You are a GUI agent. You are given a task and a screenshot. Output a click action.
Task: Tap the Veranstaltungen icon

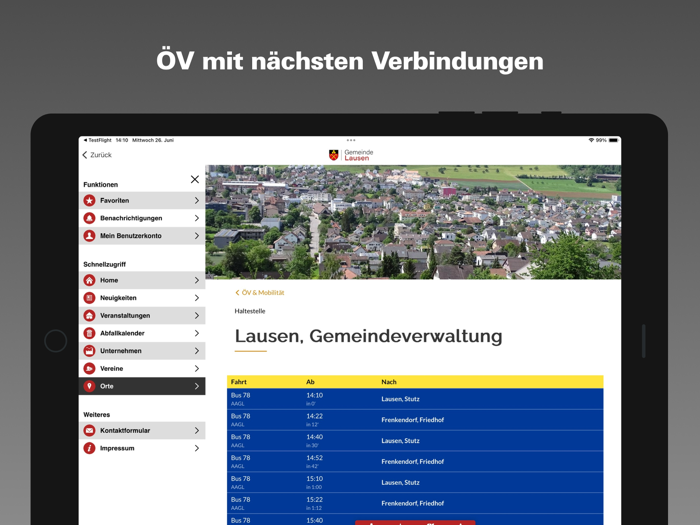click(89, 316)
